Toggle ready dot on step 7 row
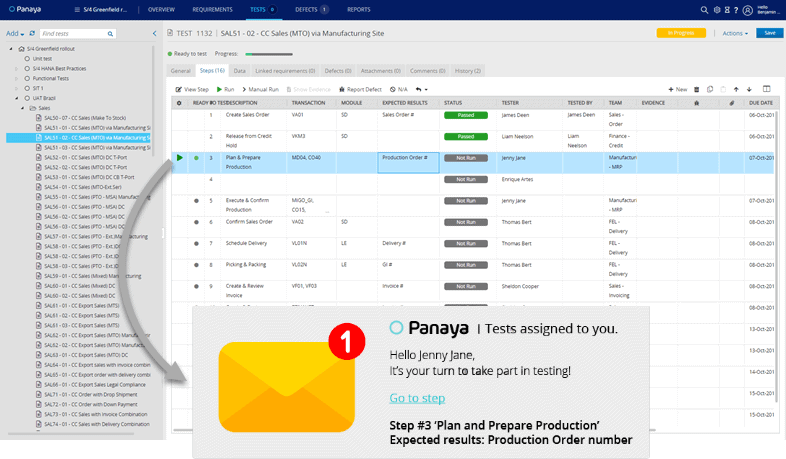Image resolution: width=786 pixels, height=459 pixels. point(196,244)
